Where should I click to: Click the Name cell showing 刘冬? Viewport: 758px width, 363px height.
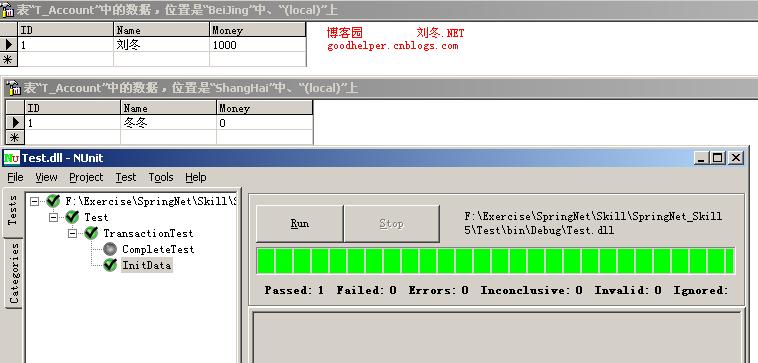[x=161, y=44]
